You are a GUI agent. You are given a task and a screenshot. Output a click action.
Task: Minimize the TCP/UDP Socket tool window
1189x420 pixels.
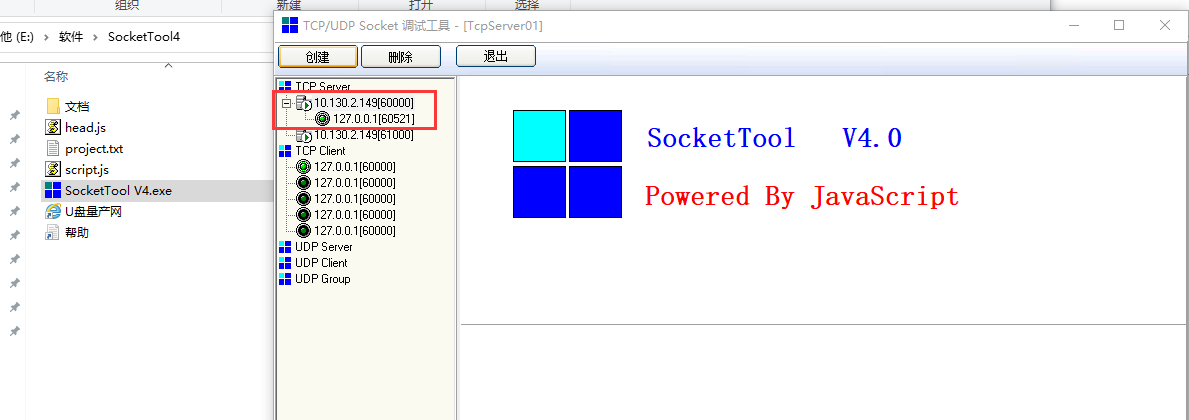tap(1072, 25)
